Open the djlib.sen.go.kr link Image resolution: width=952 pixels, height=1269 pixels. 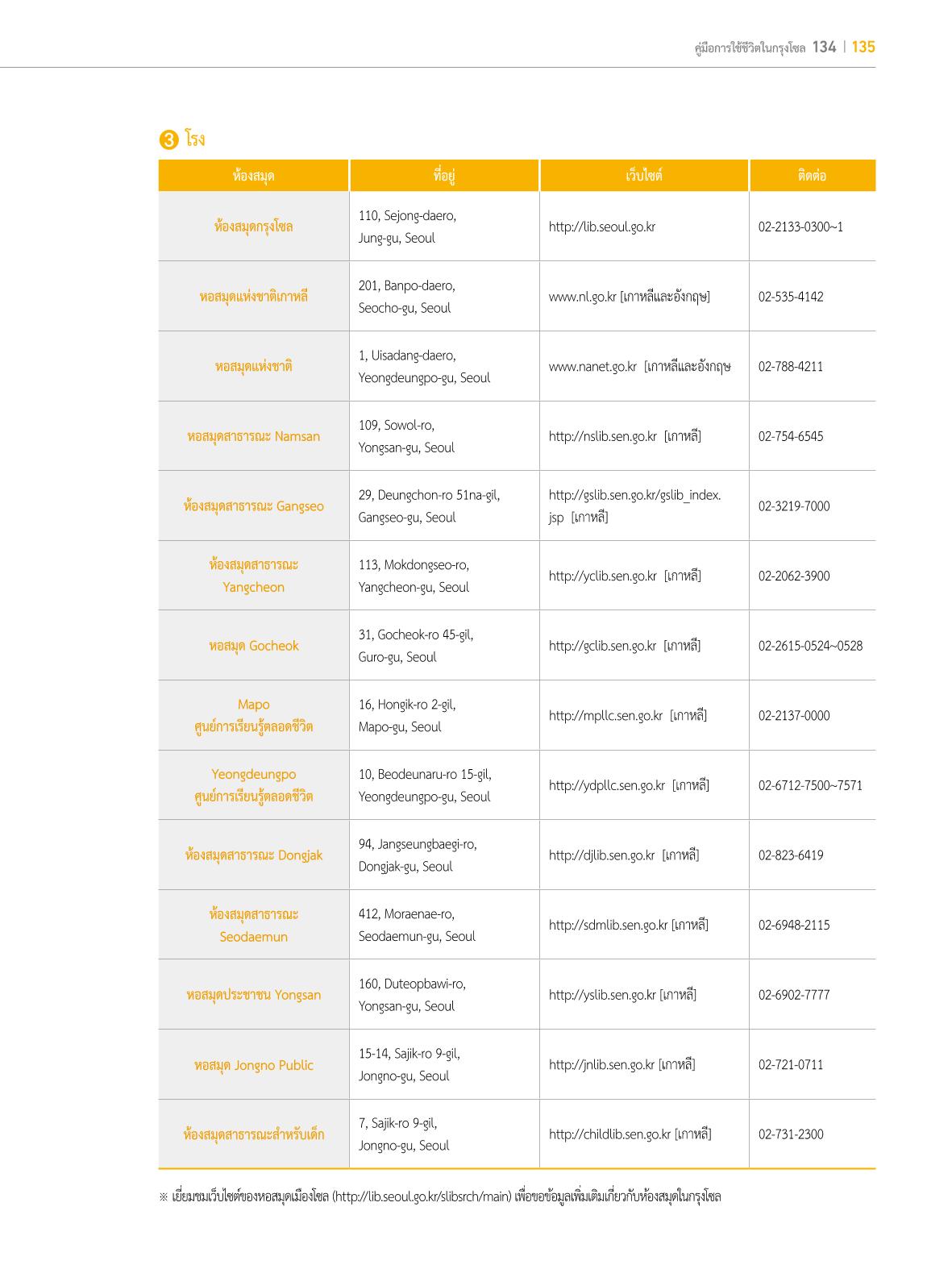601,855
